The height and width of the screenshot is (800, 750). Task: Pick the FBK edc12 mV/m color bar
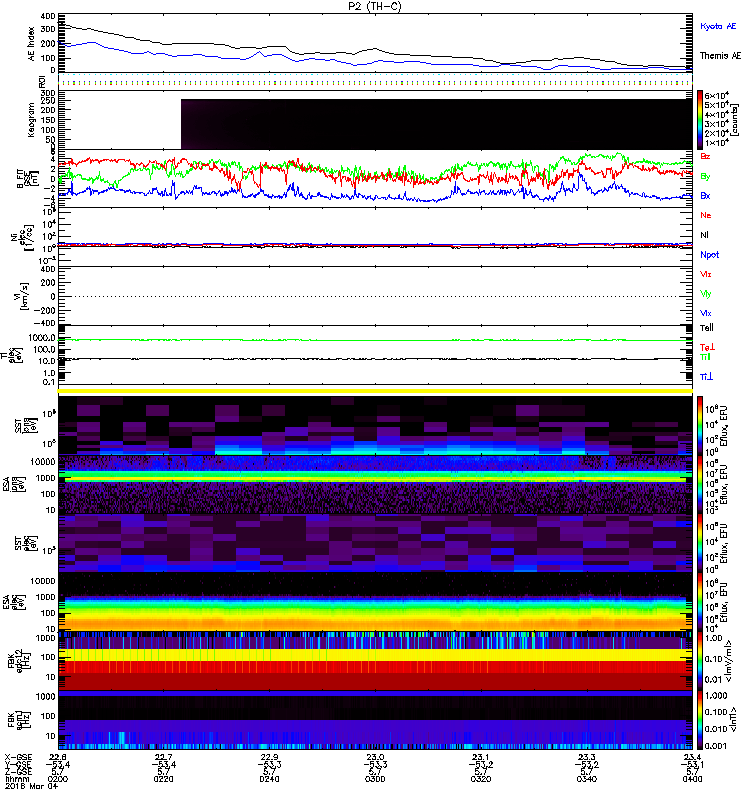(699, 661)
